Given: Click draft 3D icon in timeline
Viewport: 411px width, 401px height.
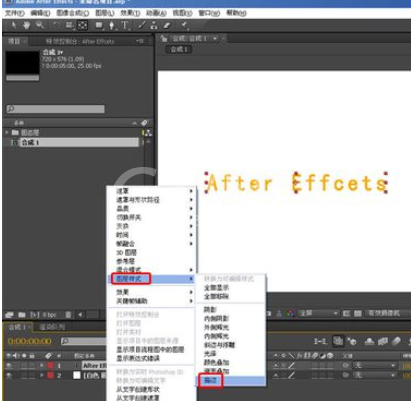Looking at the screenshot, I should click(352, 341).
